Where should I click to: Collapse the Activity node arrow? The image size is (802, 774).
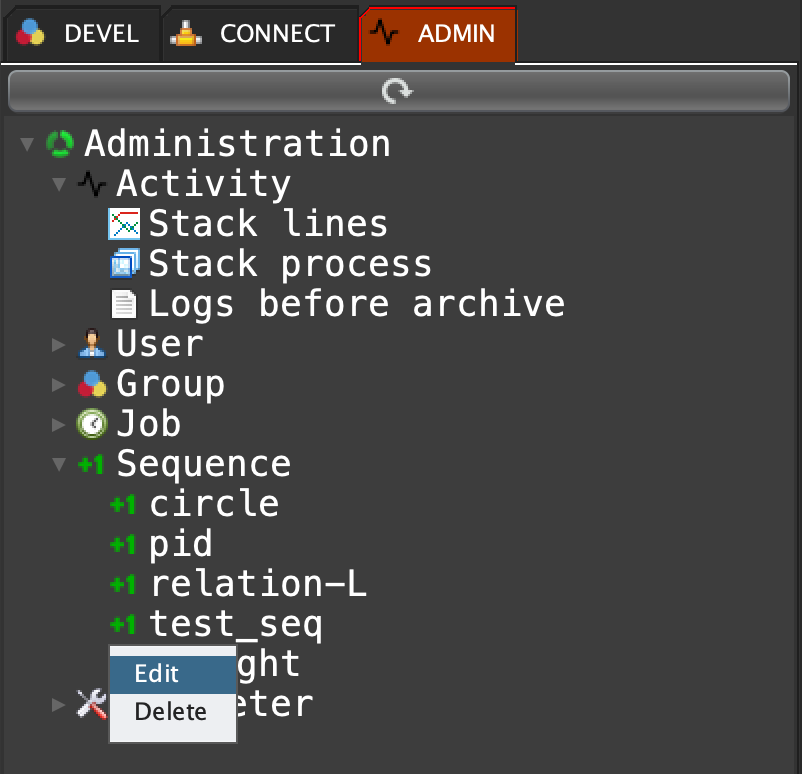click(59, 185)
